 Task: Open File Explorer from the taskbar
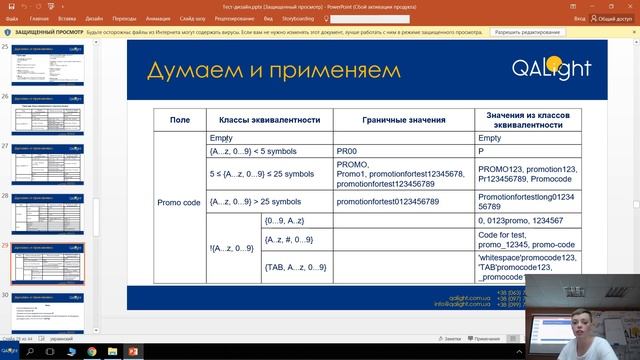pos(113,351)
